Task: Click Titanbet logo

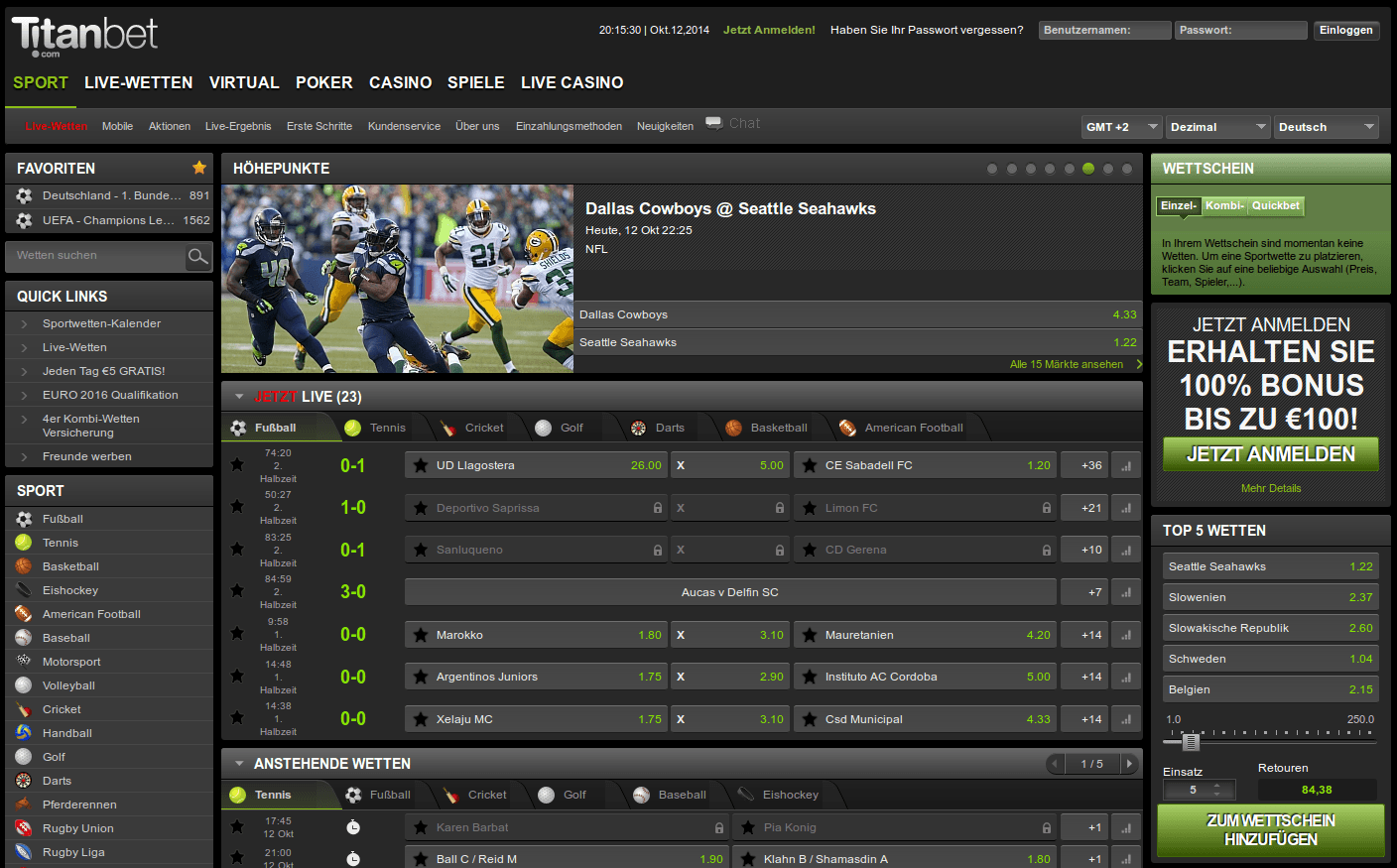Action: [84, 37]
